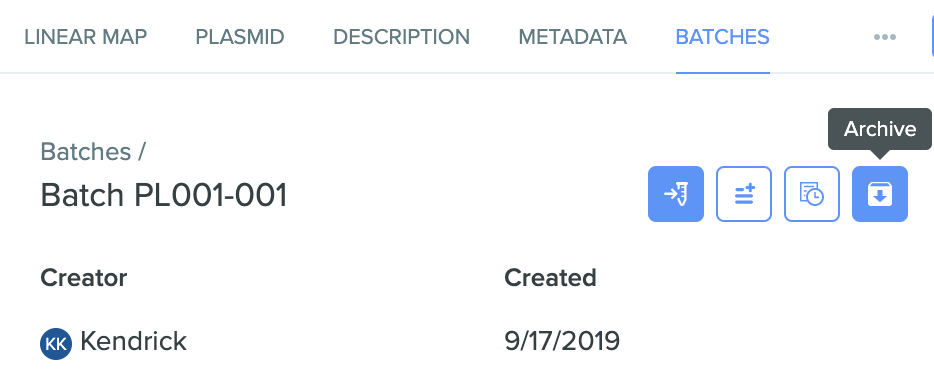Switch to the LINEAR MAP tab
Screen dimensions: 934x380
[85, 37]
